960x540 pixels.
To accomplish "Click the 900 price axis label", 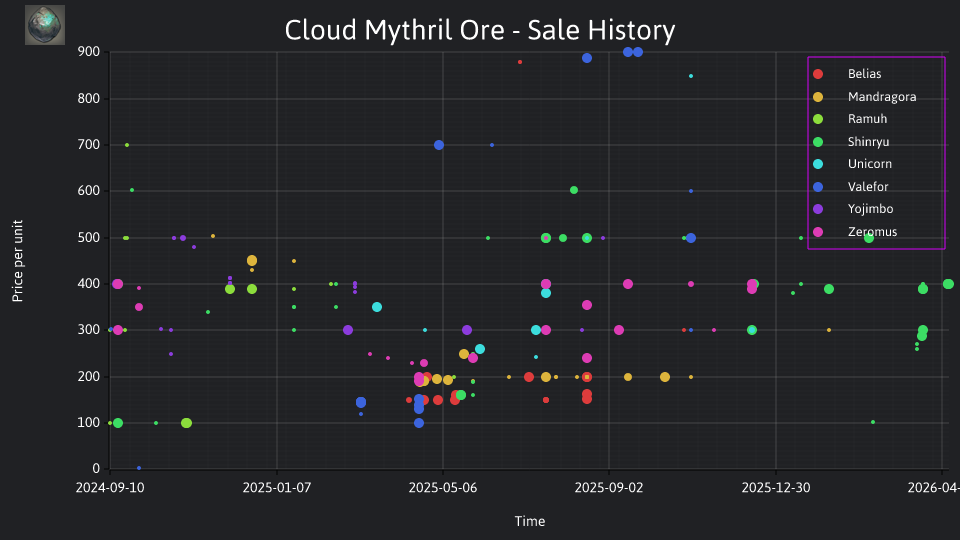I will [x=89, y=52].
